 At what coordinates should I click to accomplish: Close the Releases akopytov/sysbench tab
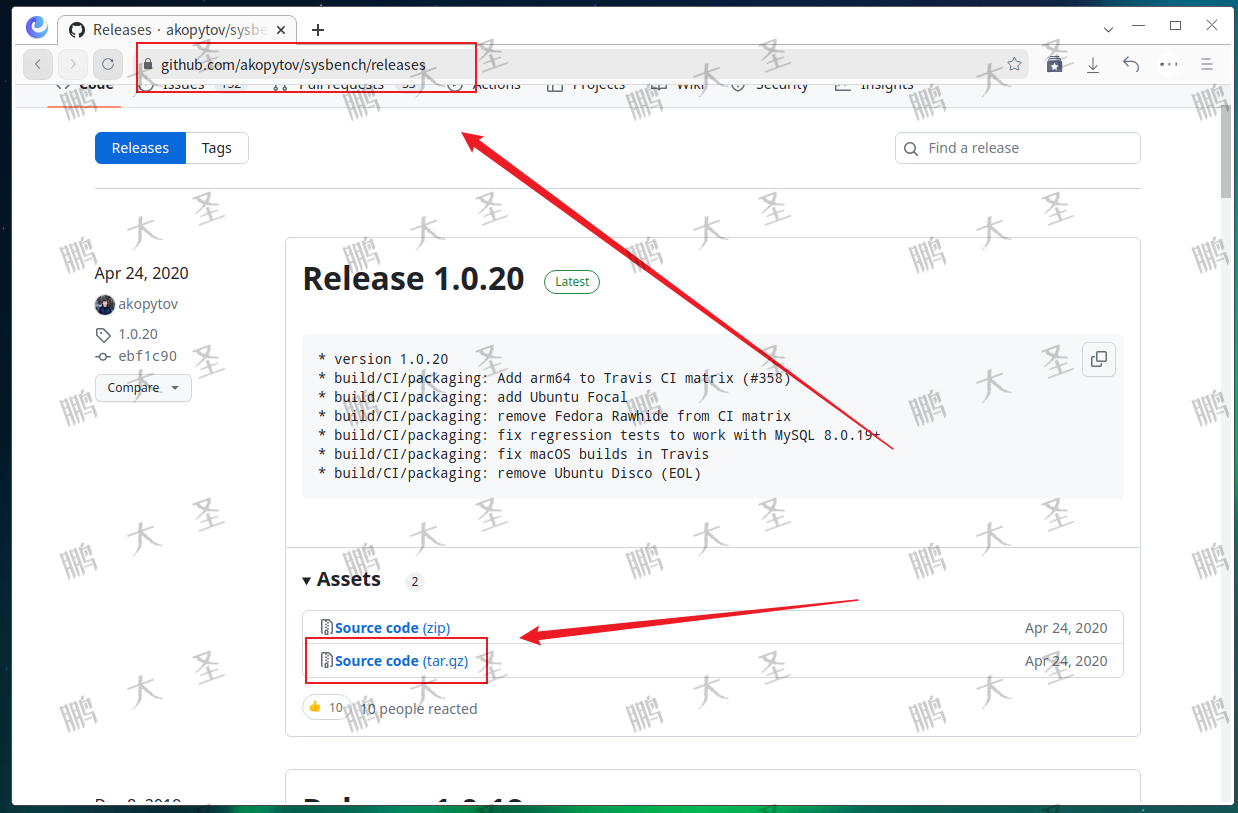pyautogui.click(x=283, y=30)
